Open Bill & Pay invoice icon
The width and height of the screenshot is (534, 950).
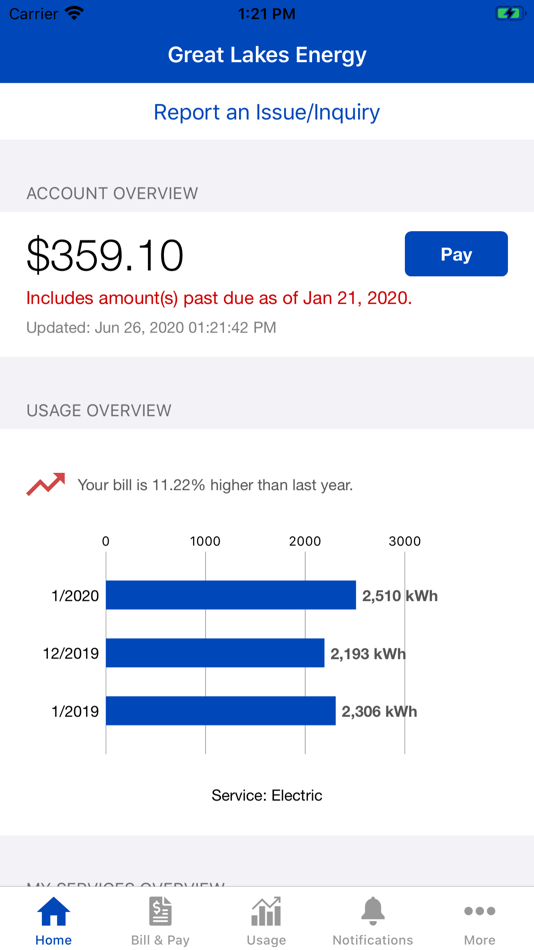point(160,911)
